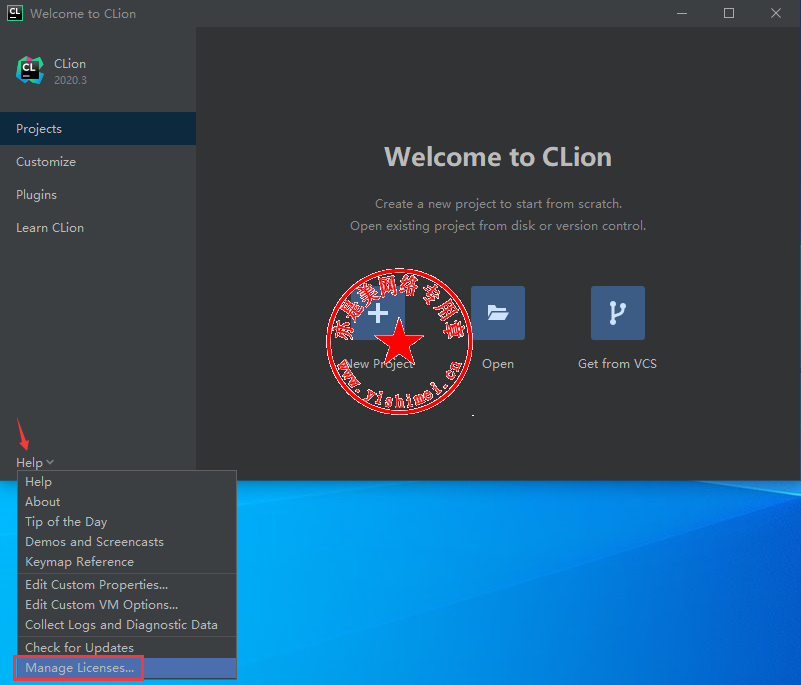Click the CLion logo in the sidebar
The width and height of the screenshot is (801, 685).
tap(30, 70)
